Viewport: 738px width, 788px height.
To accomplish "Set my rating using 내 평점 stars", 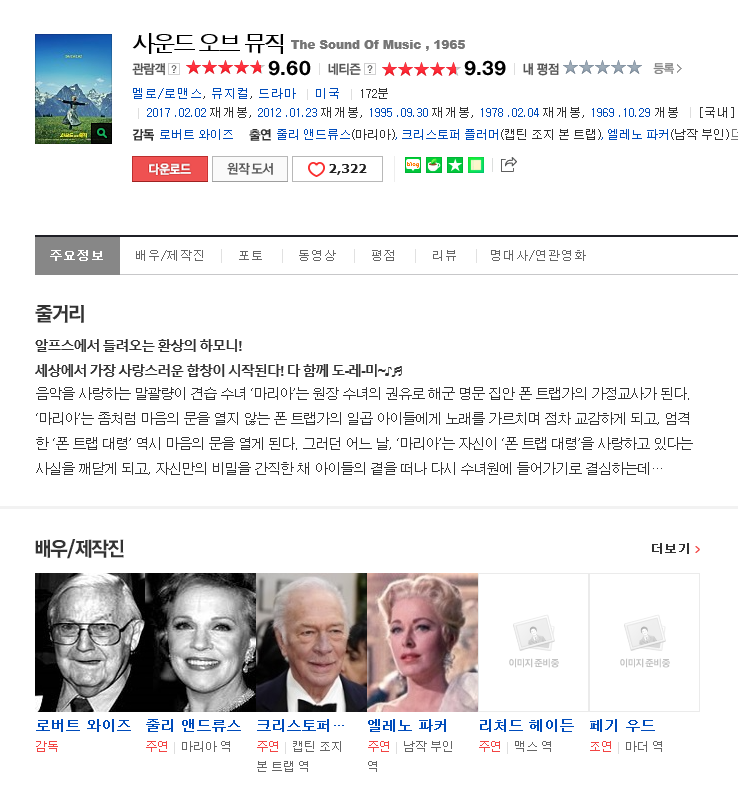I will point(602,67).
